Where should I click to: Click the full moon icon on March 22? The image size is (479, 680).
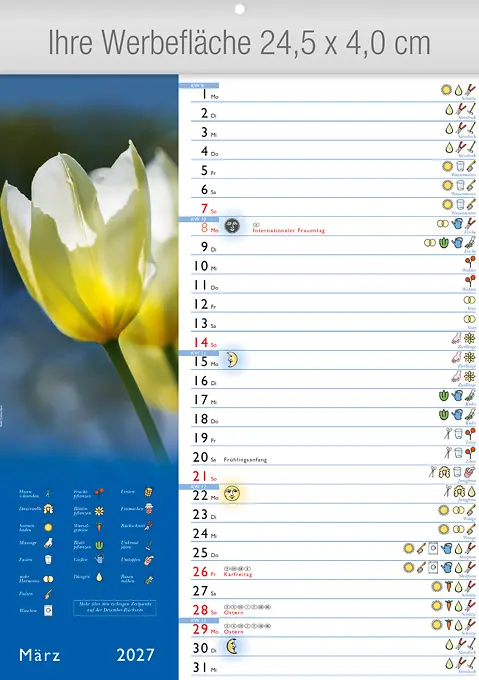[232, 494]
